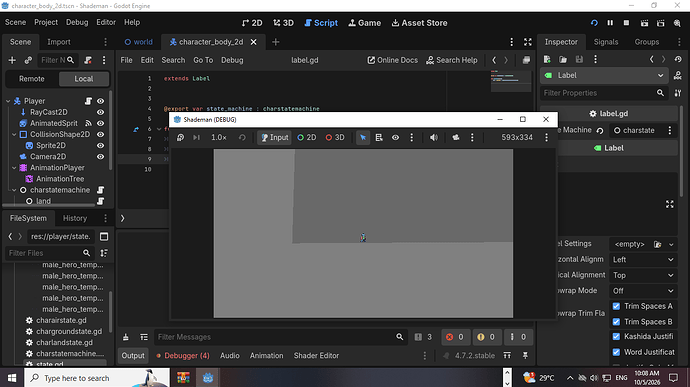
Task: Switch to the 2D workspace
Action: tap(252, 23)
